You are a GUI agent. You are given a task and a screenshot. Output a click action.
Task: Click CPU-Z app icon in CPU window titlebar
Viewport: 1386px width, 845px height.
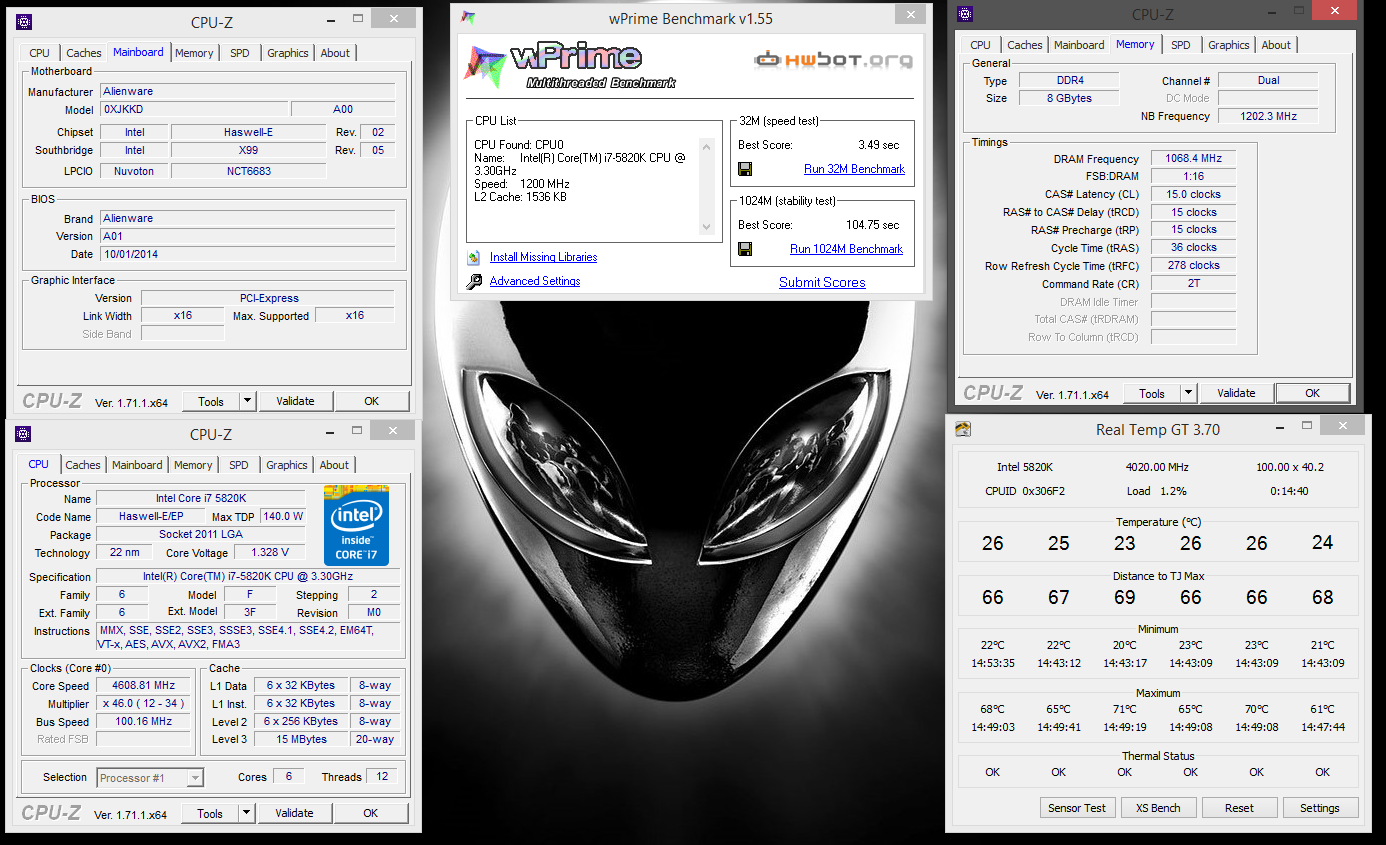(x=24, y=434)
